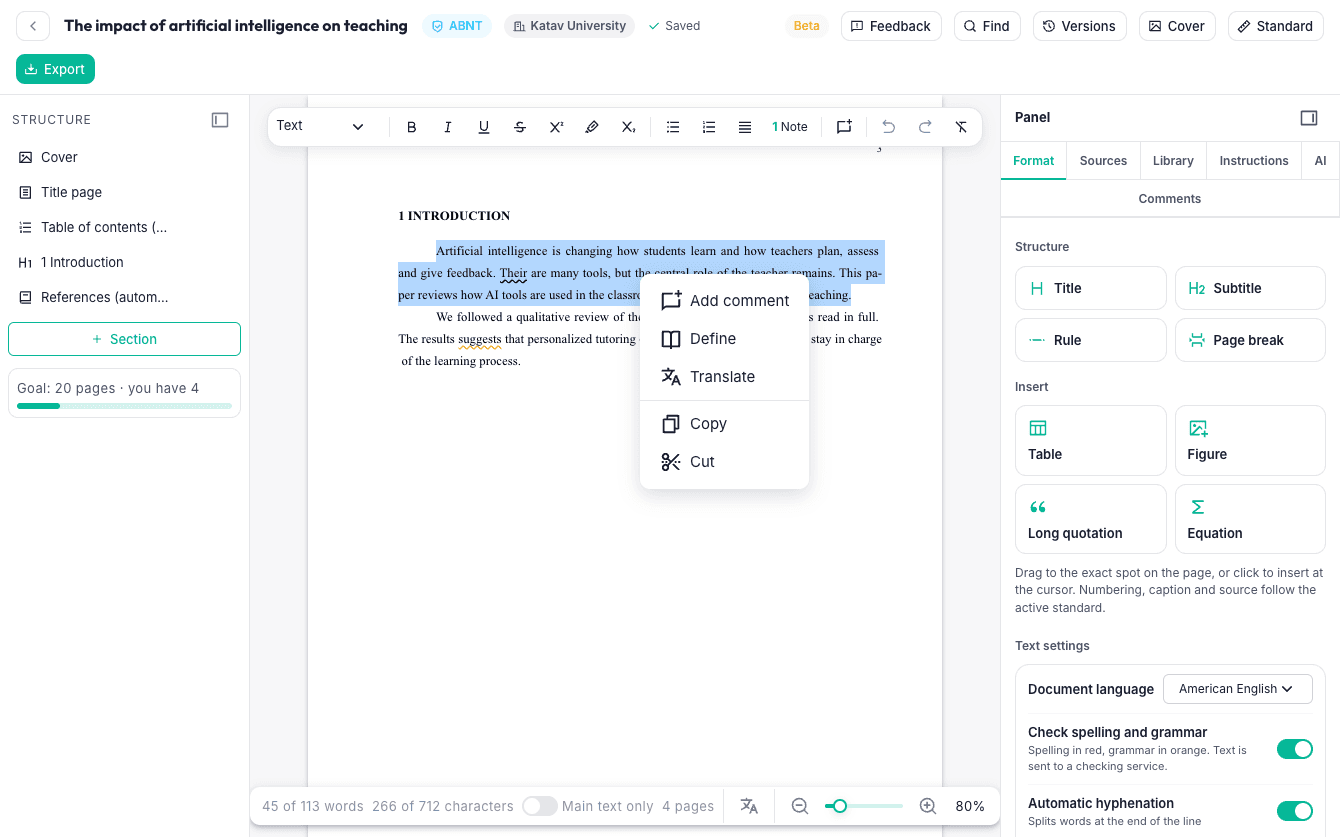The image size is (1340, 837).
Task: Open the text alignment icon
Action: (x=745, y=127)
